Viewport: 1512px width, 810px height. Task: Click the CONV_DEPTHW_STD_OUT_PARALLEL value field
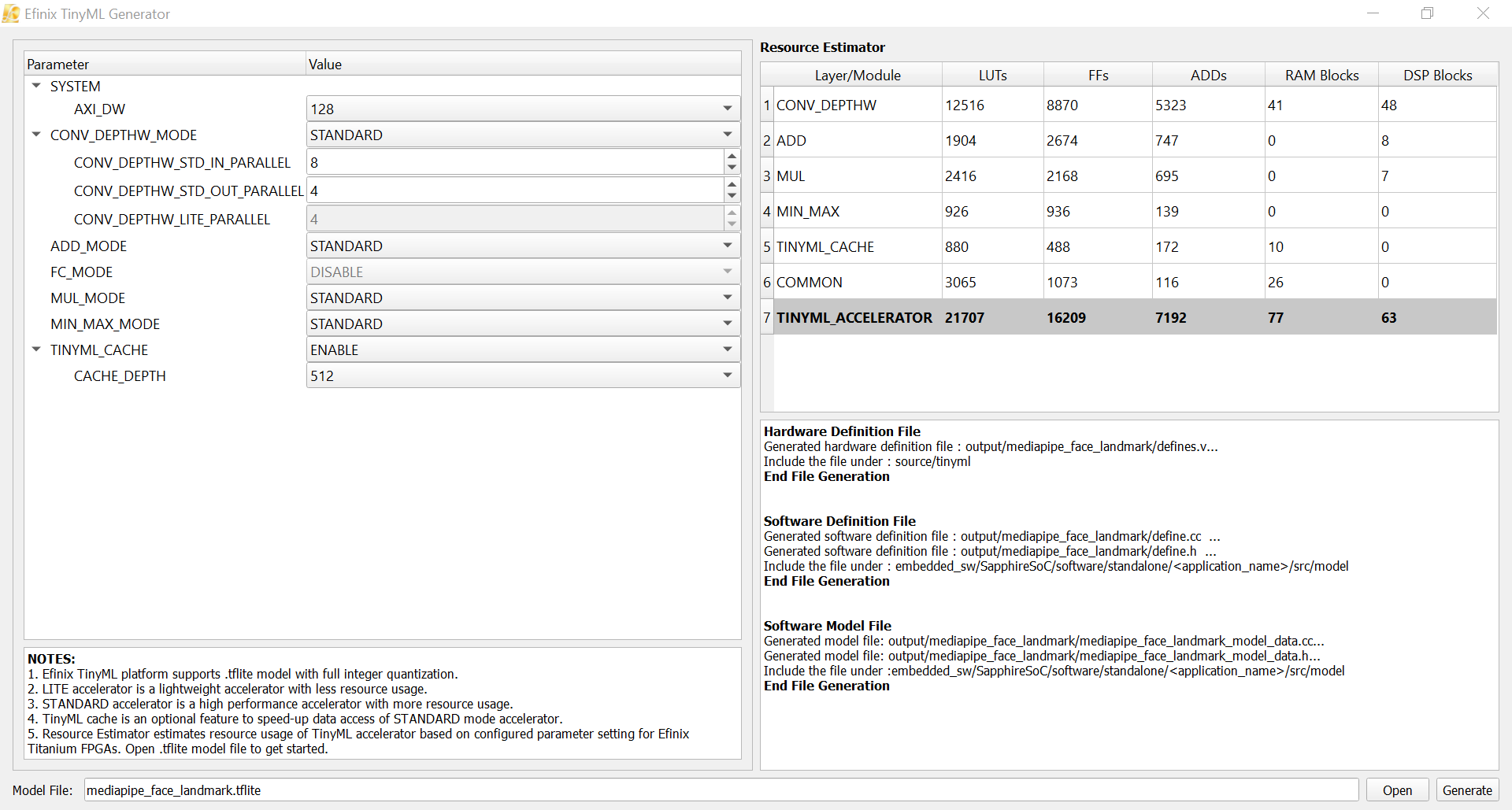[x=515, y=190]
